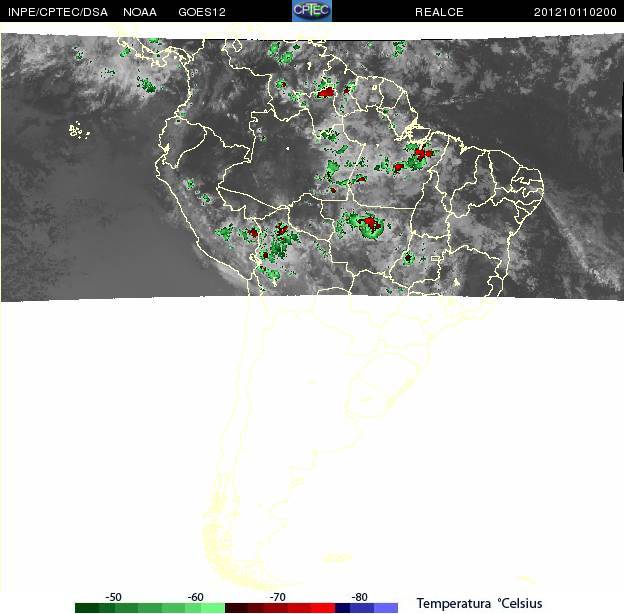
Task: Click the INPE/CPTEC/DSA header text
Action: [58, 12]
